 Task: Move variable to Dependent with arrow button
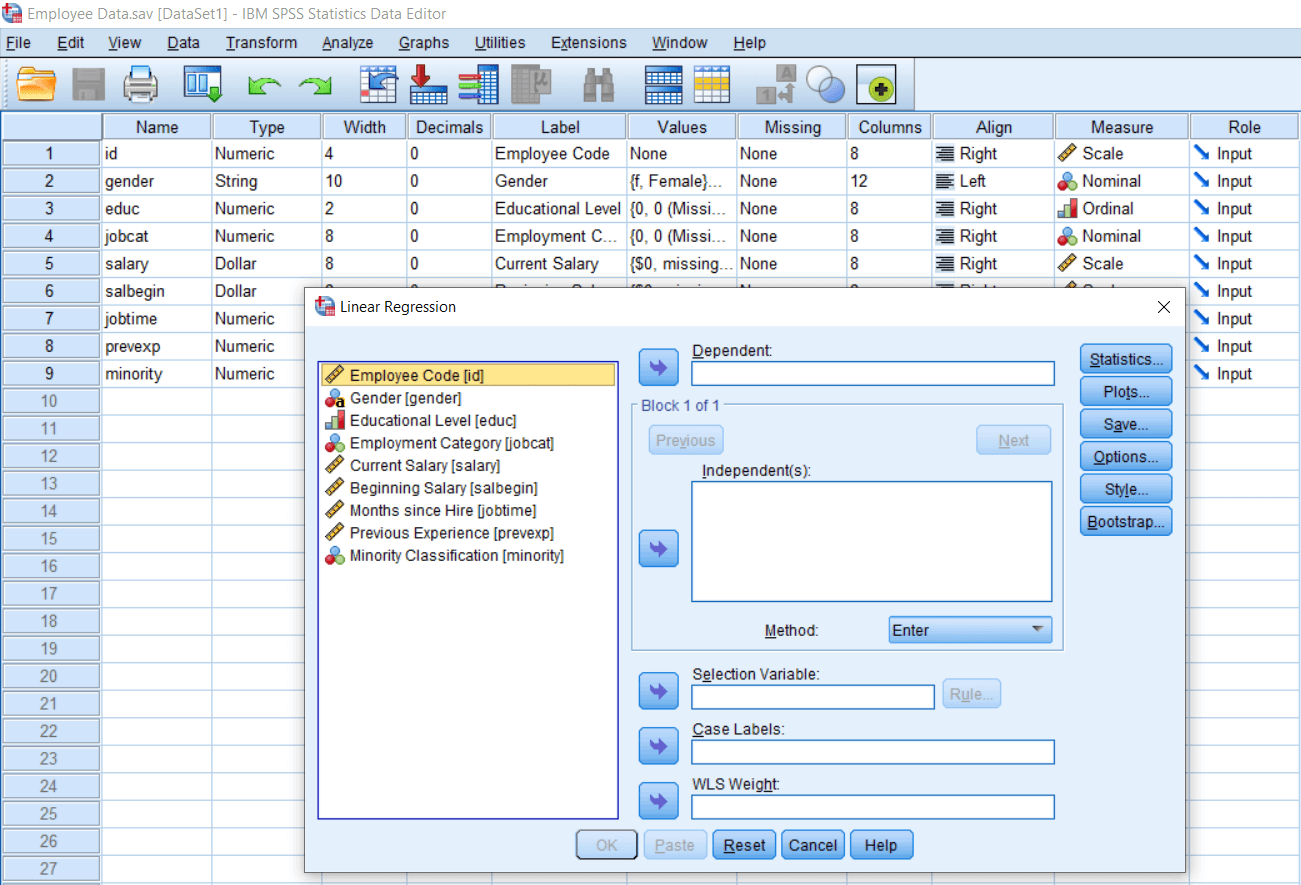(658, 368)
